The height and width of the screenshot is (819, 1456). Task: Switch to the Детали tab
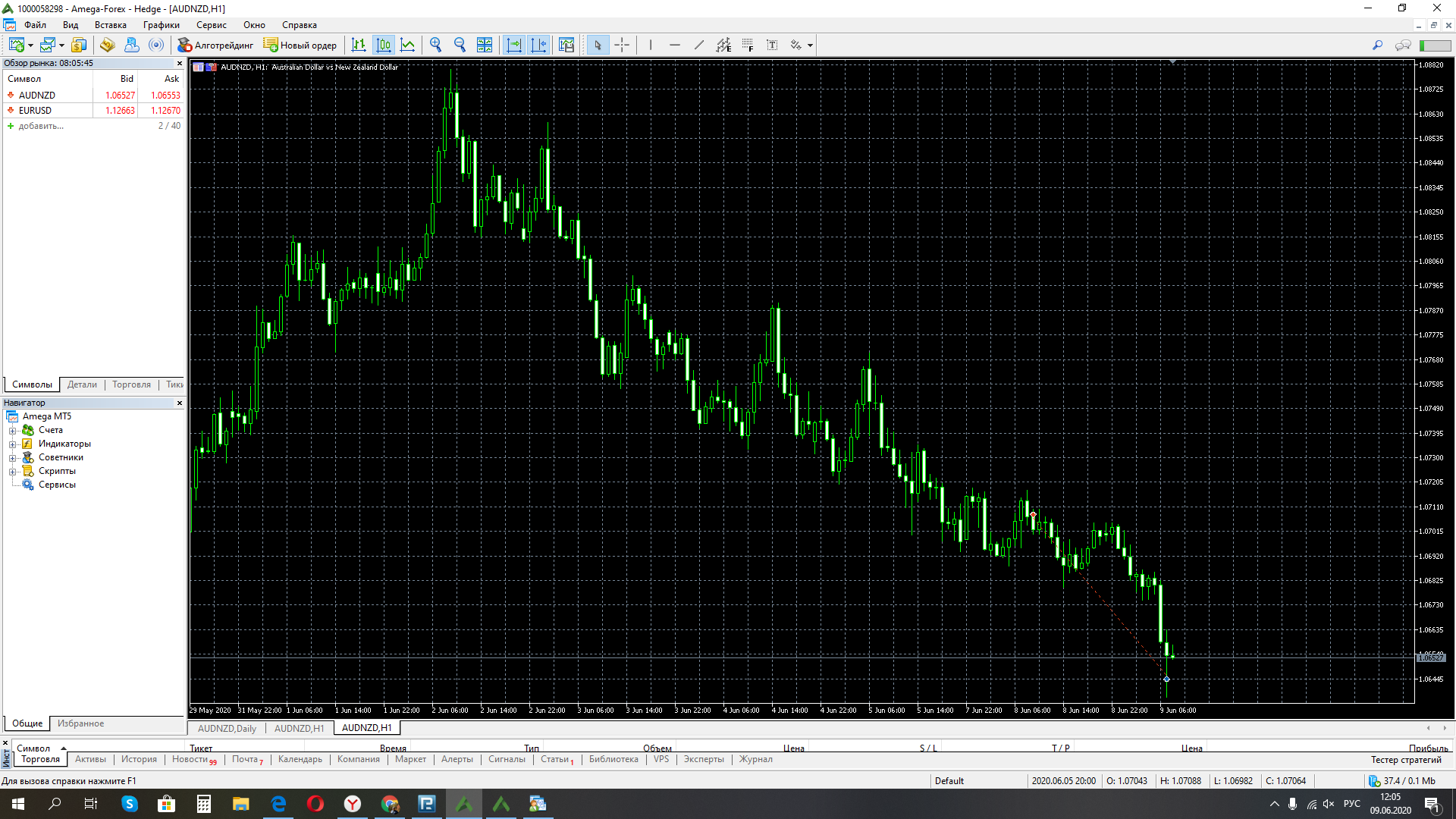point(82,384)
